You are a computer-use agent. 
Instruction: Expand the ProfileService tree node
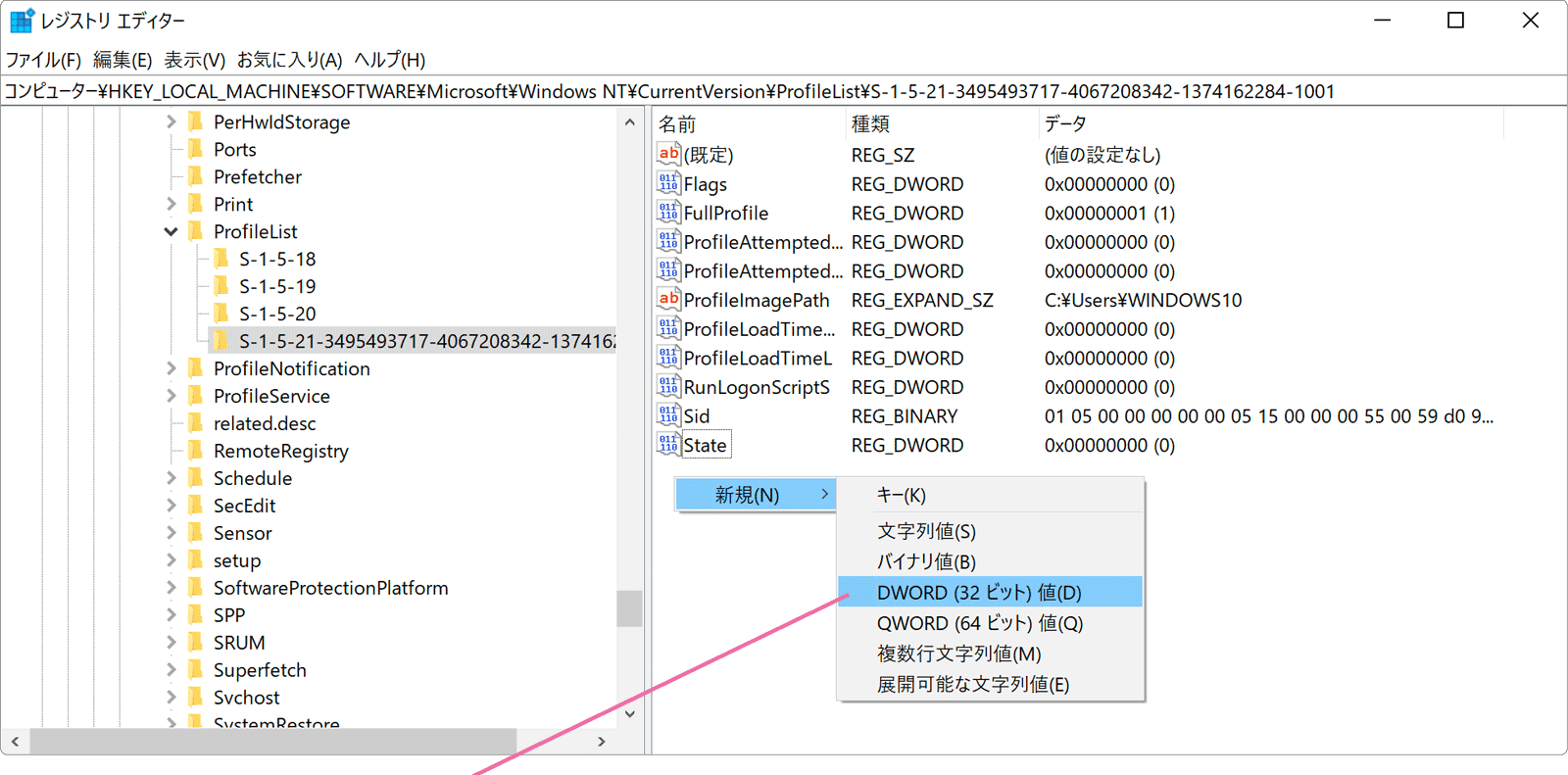tap(171, 396)
